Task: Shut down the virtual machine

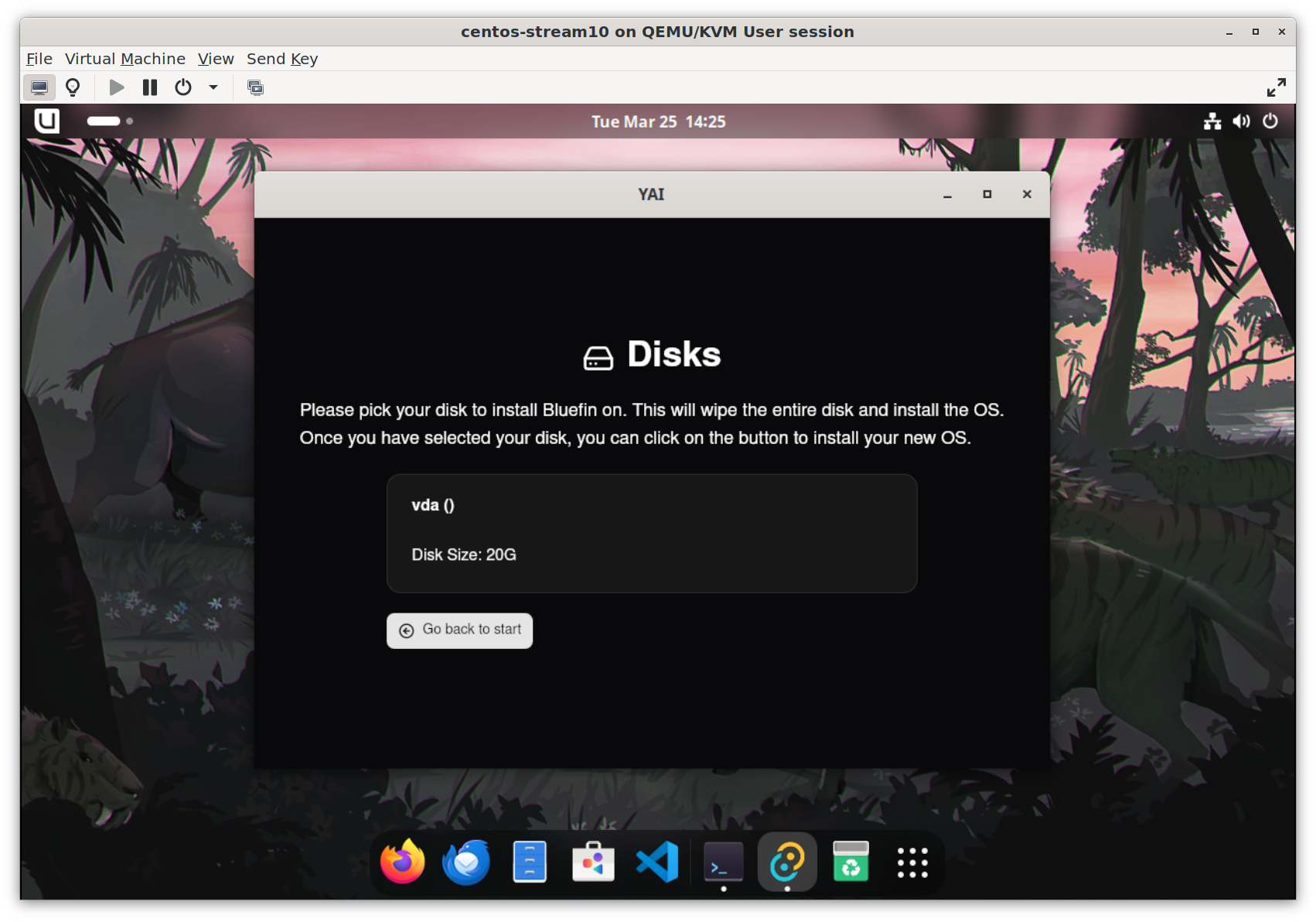Action: coord(183,87)
